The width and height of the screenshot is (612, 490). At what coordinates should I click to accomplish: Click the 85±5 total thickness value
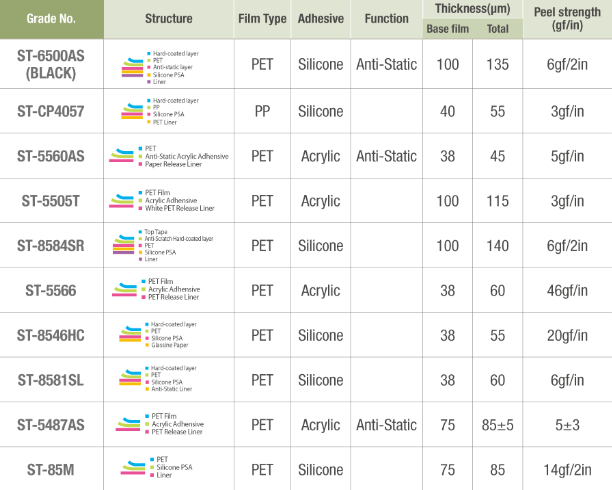tap(497, 425)
